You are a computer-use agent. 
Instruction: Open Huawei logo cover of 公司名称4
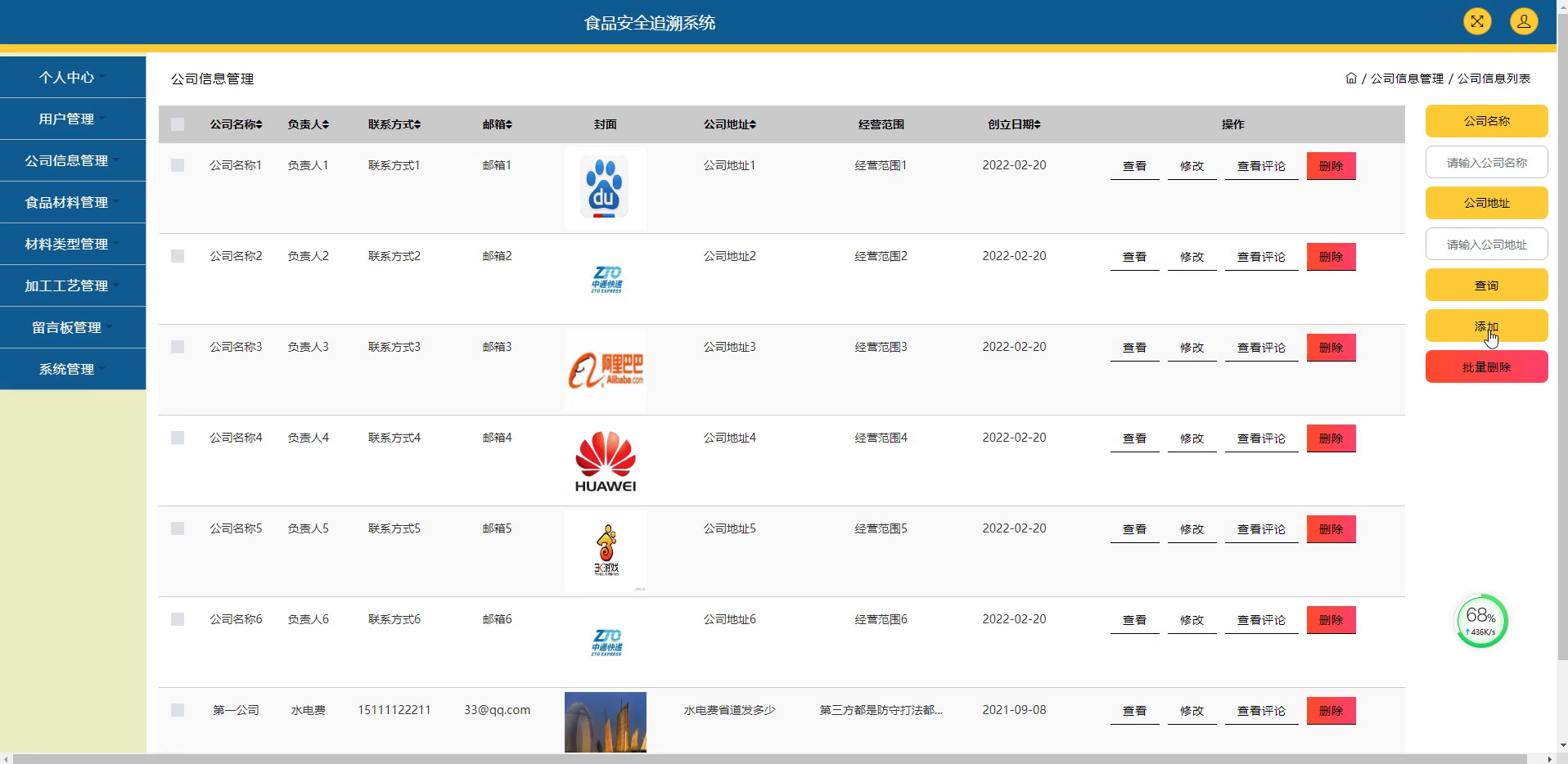click(606, 461)
